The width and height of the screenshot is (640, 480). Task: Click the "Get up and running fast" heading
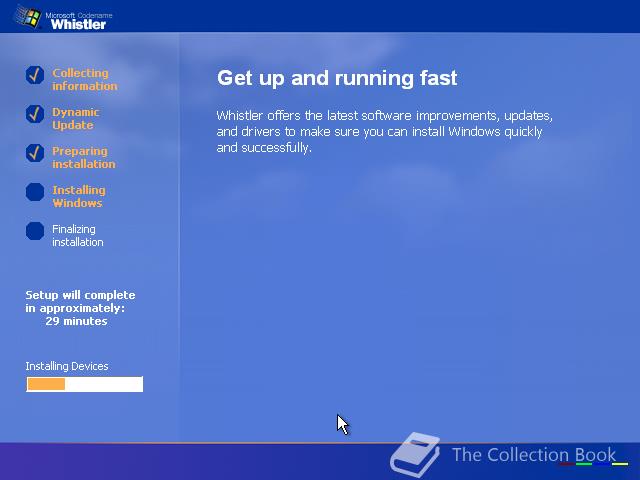pos(337,78)
